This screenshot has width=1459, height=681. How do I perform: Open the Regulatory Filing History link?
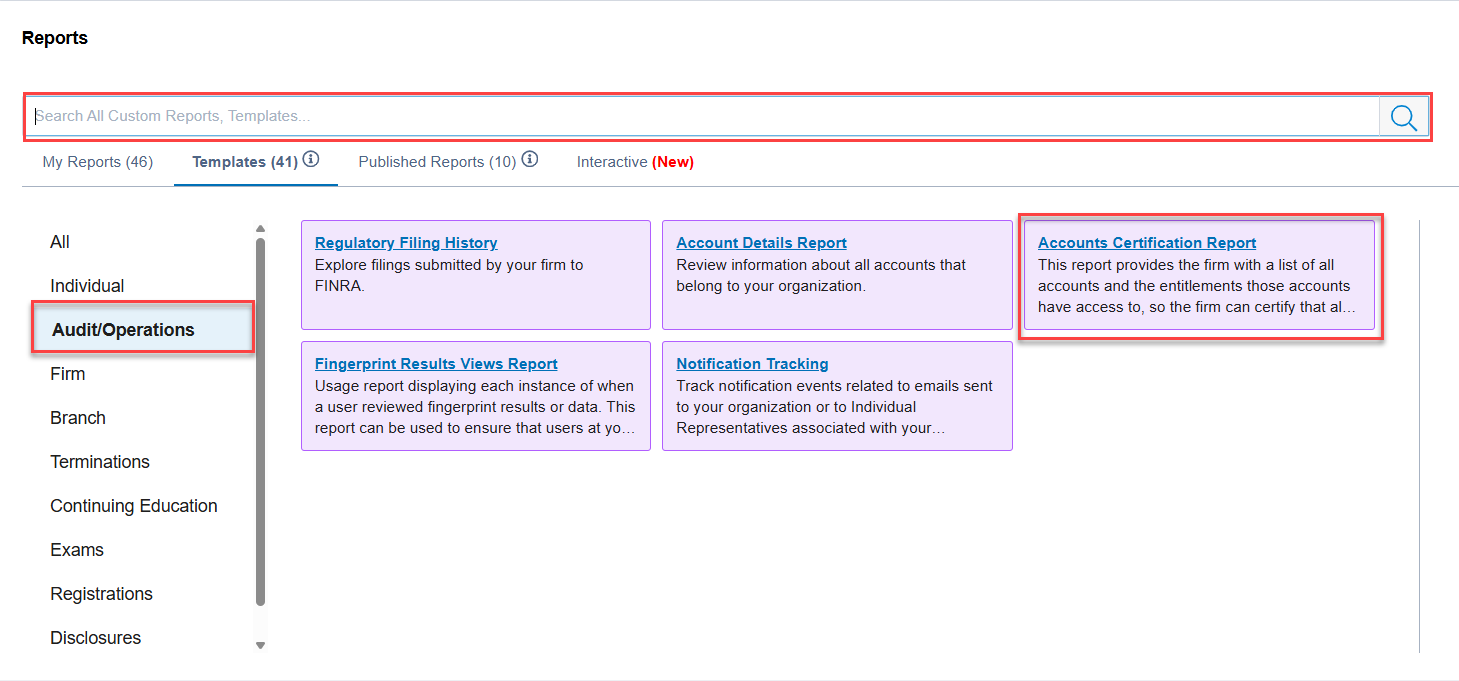coord(406,243)
